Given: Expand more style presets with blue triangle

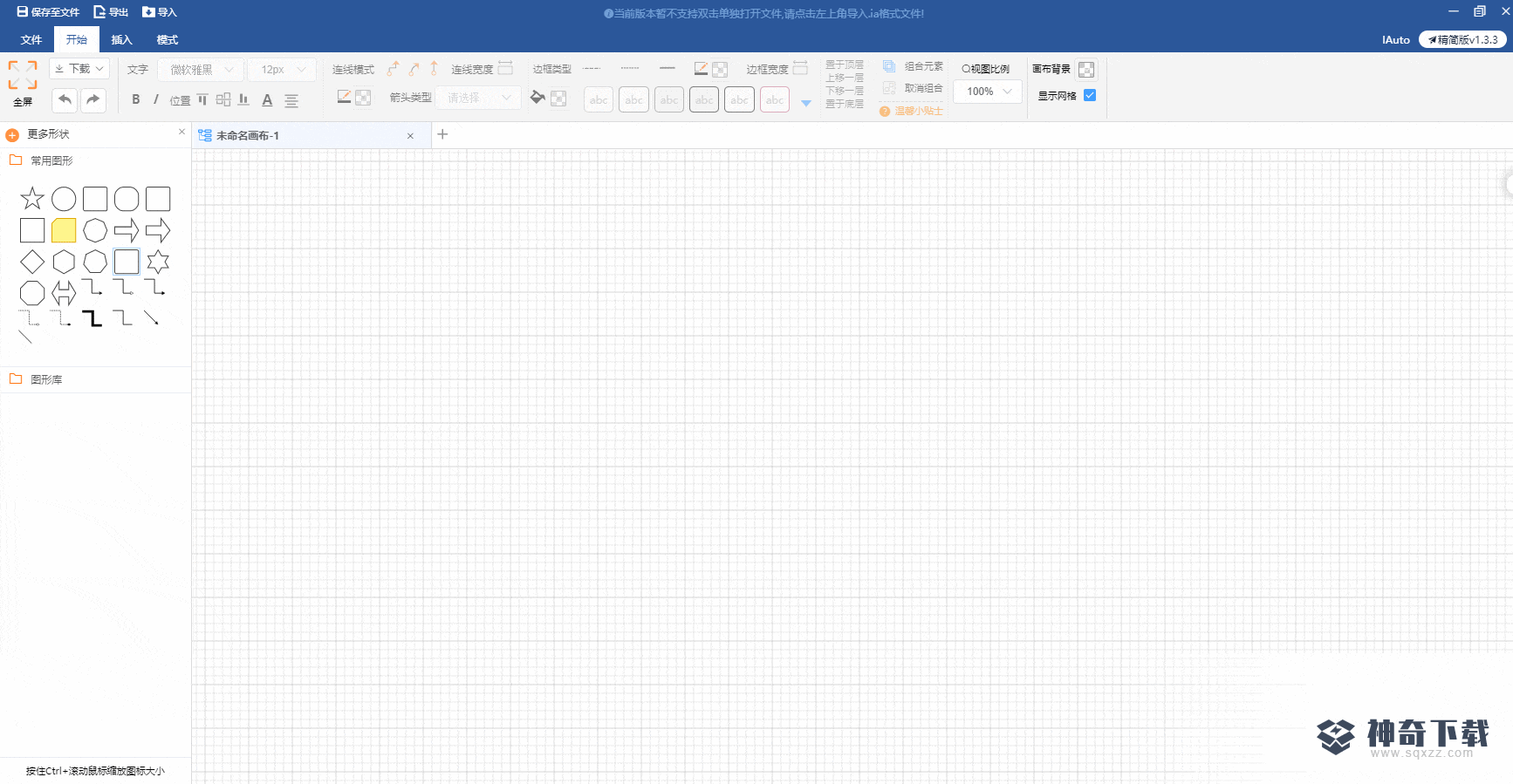Looking at the screenshot, I should [x=806, y=103].
